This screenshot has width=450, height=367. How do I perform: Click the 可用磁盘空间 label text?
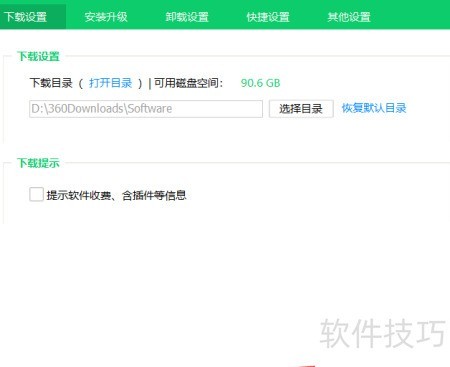(x=188, y=83)
